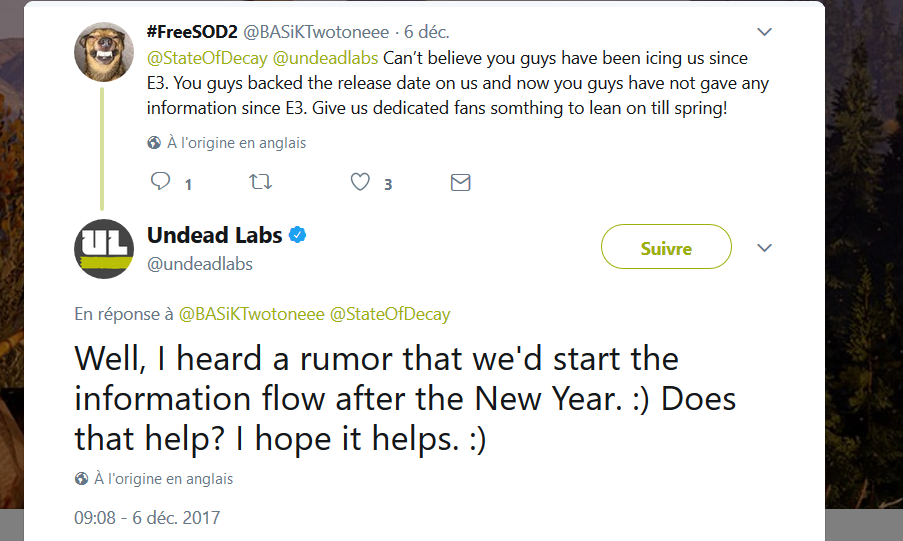Follow Undead Labs with Suivre button
This screenshot has width=903, height=541.
click(666, 247)
